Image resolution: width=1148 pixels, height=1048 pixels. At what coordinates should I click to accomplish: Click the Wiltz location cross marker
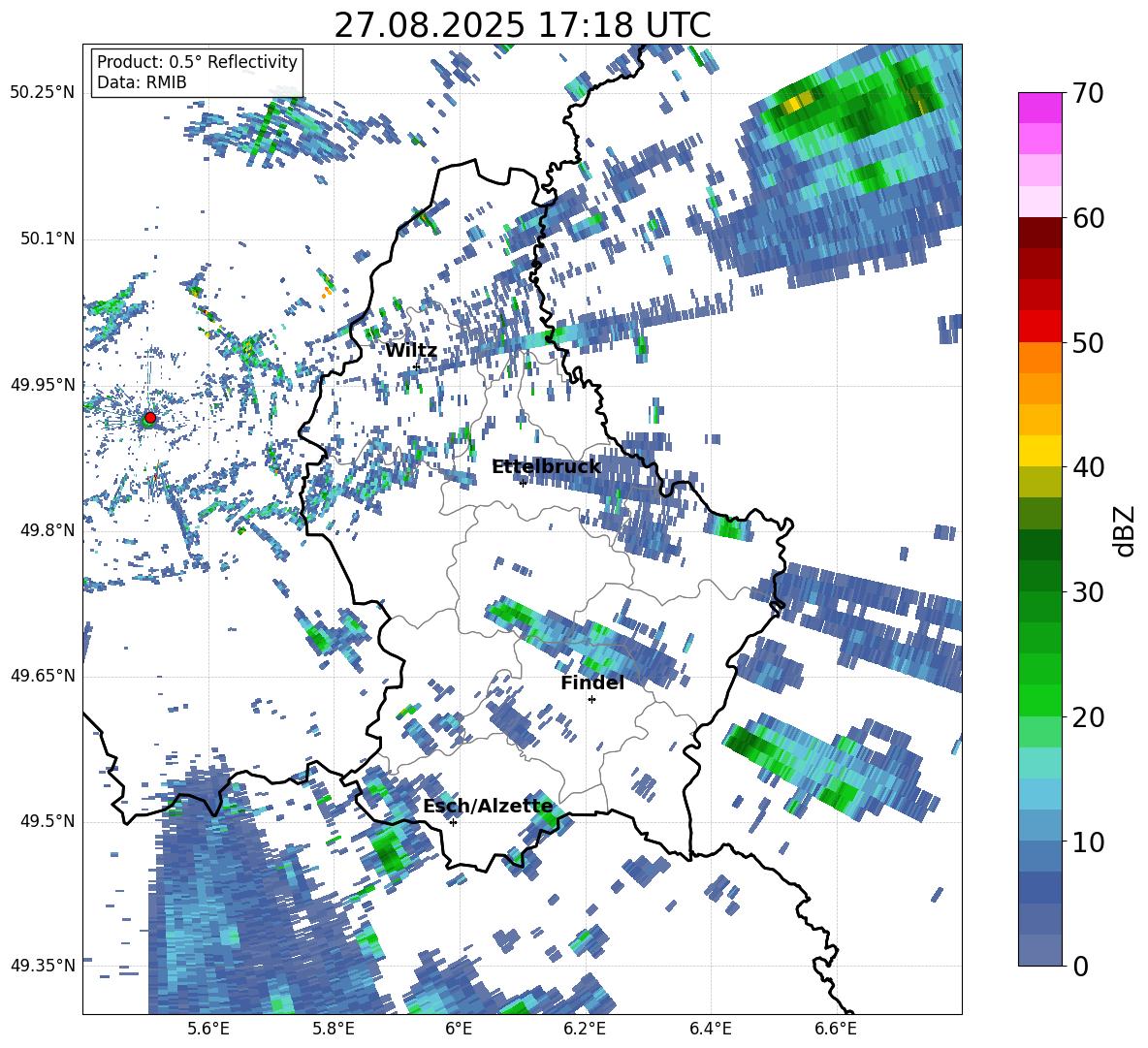point(416,365)
